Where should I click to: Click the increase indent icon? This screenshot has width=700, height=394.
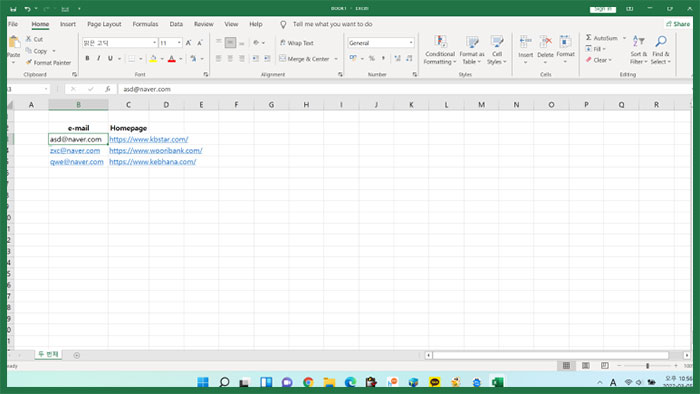267,58
